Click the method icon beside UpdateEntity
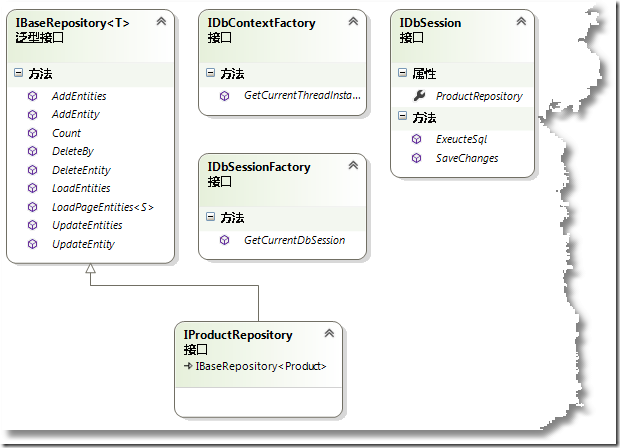Image resolution: width=620 pixels, height=448 pixels. tap(32, 244)
